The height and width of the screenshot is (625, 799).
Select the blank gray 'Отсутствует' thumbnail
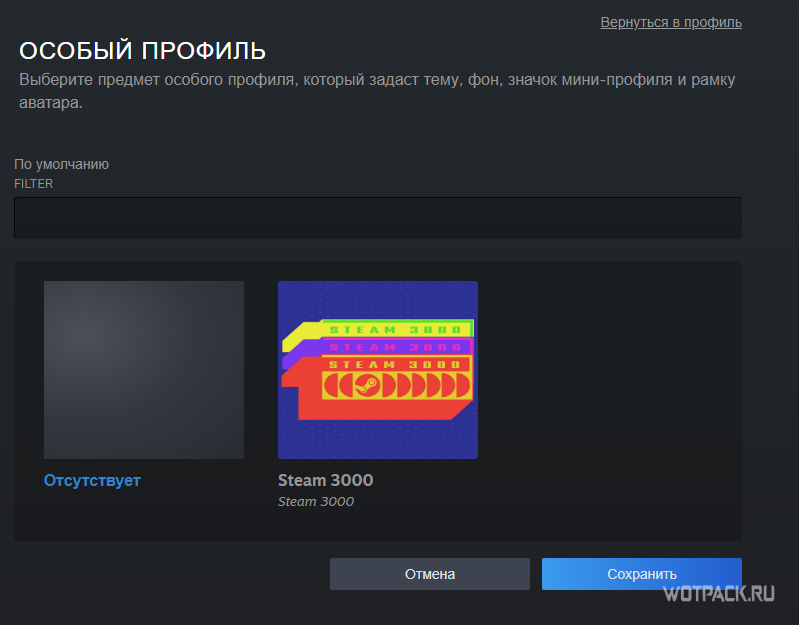143,369
